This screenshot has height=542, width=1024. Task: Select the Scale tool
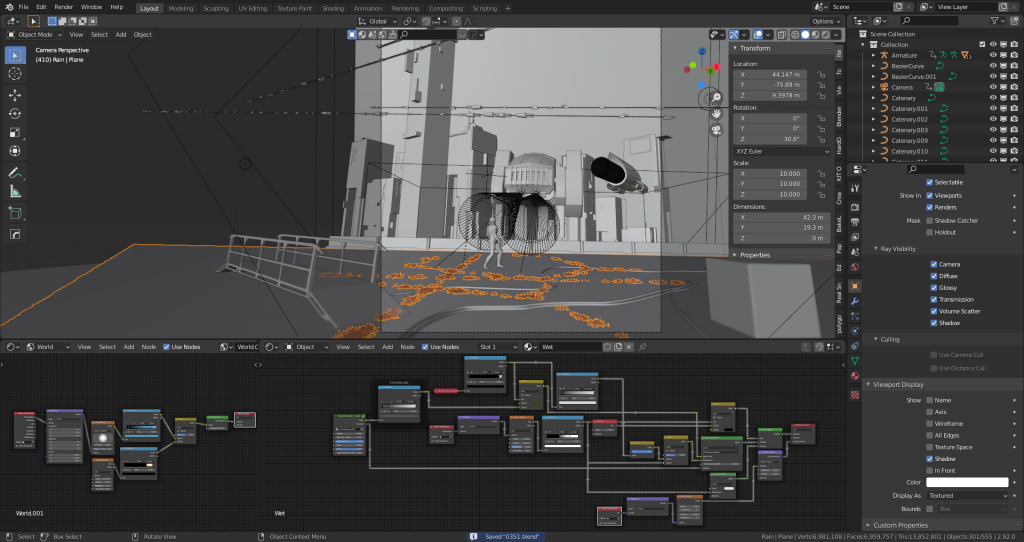(15, 133)
